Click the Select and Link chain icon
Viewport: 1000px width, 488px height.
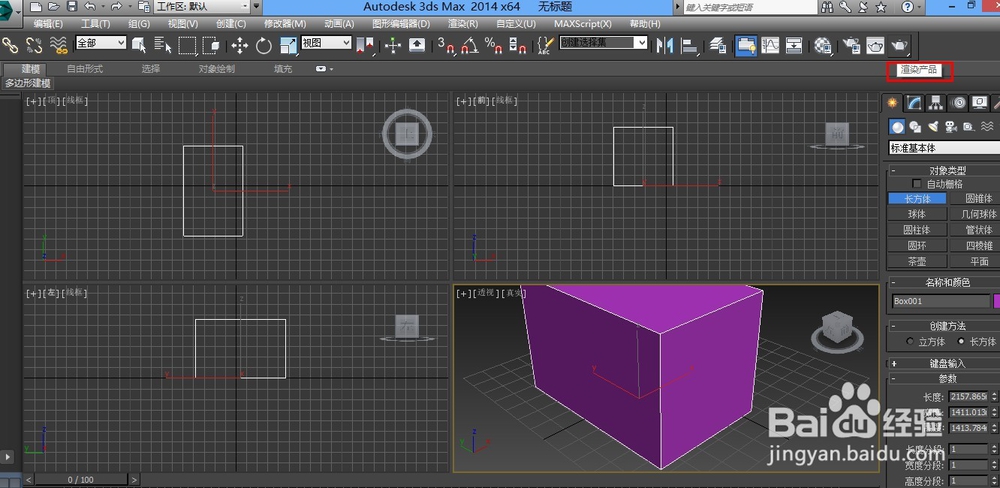10,45
